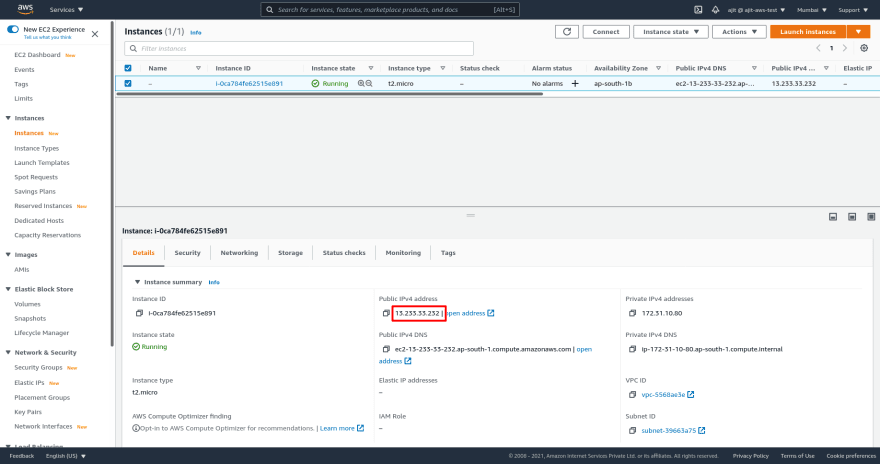This screenshot has width=880, height=464.
Task: Focus the top AWS services search bar
Action: click(390, 10)
